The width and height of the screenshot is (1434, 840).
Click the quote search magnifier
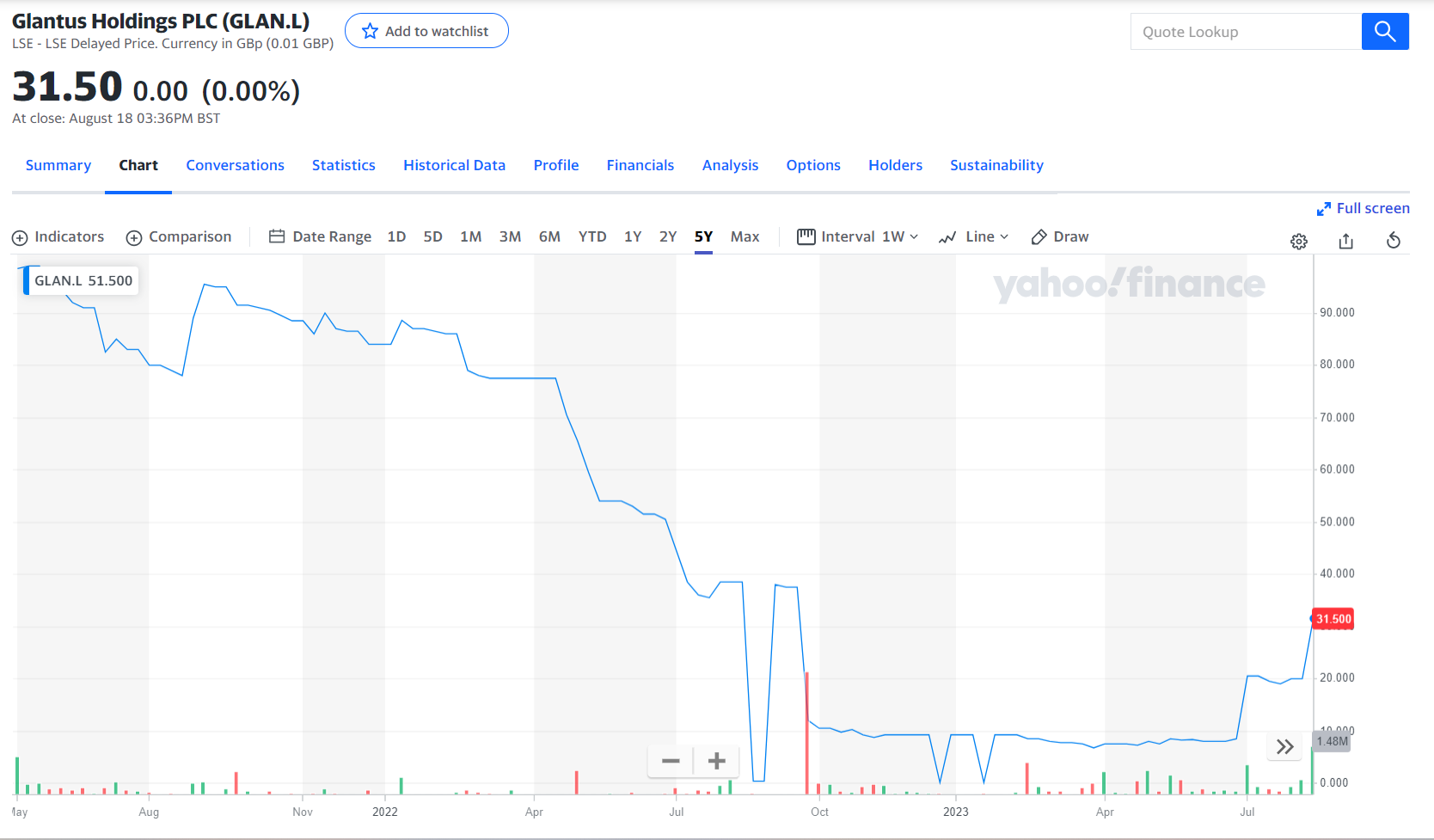click(x=1384, y=31)
